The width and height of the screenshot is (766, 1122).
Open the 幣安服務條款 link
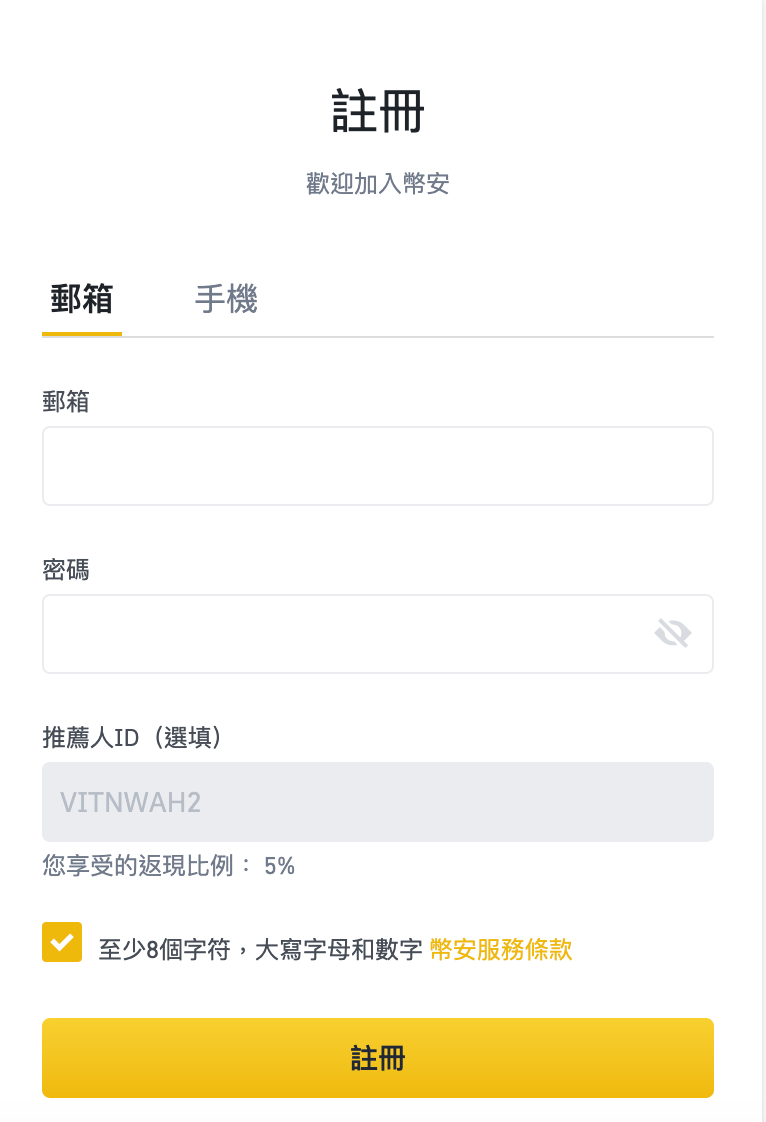[x=501, y=950]
